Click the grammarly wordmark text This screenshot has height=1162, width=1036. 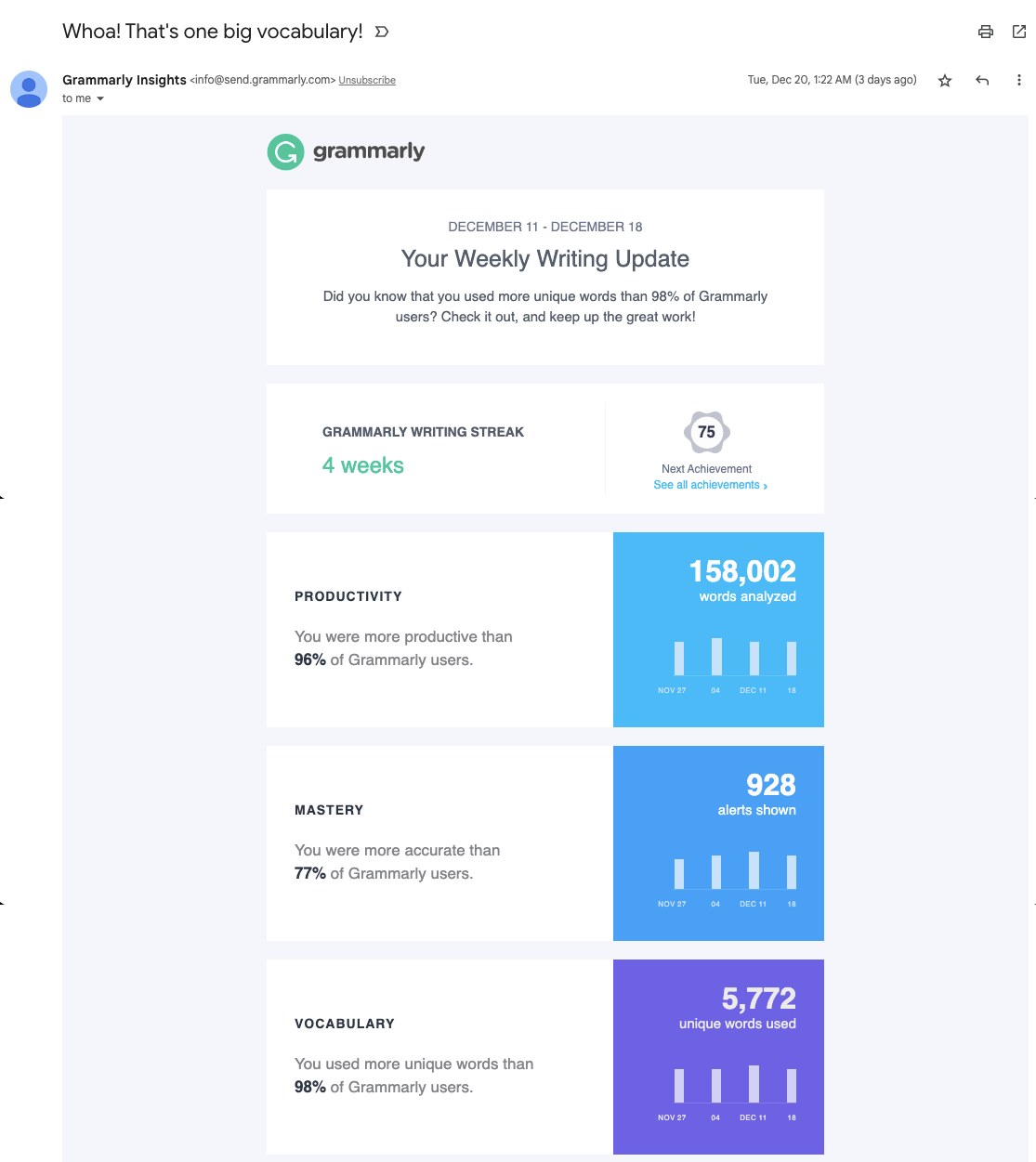point(369,151)
